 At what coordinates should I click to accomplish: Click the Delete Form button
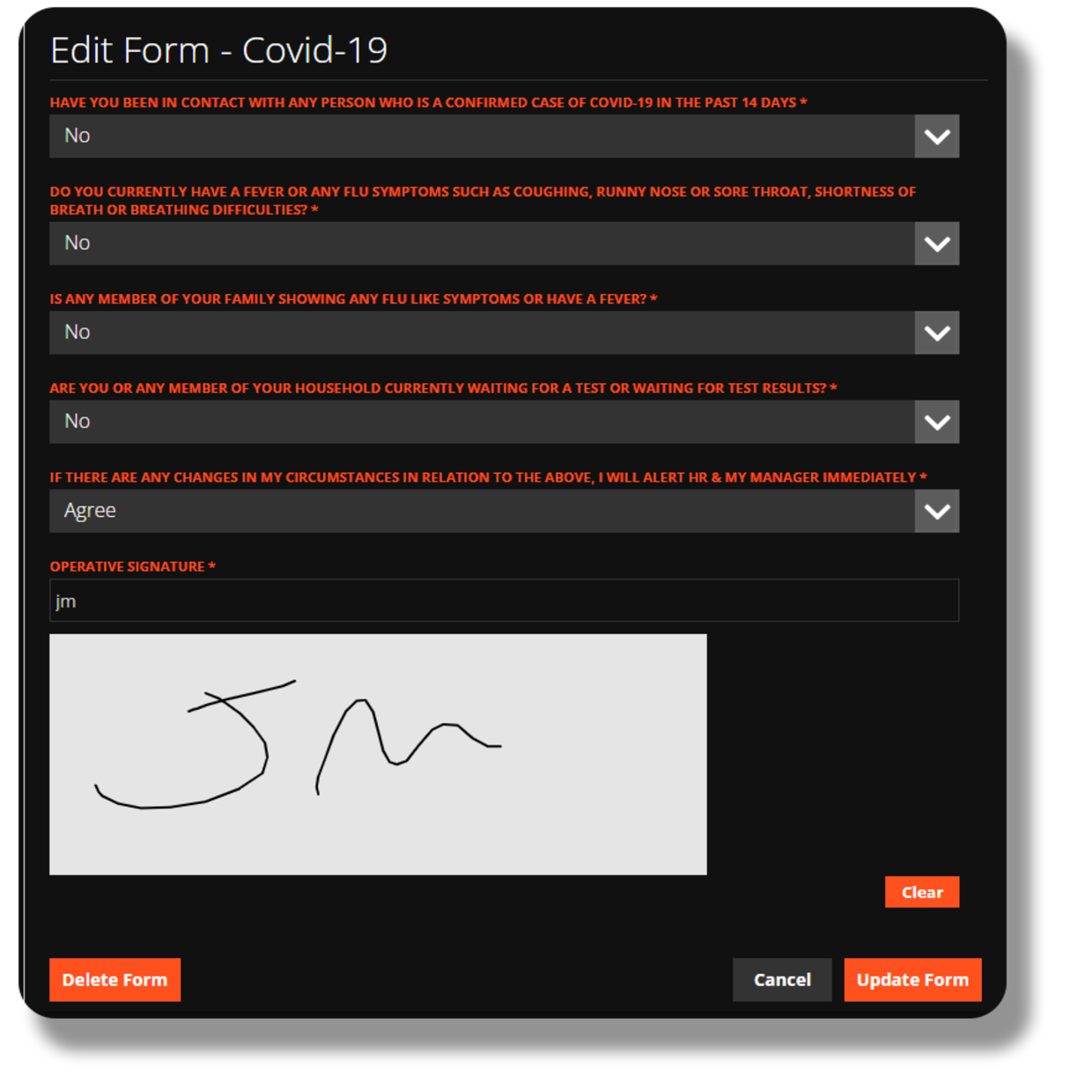click(x=114, y=980)
